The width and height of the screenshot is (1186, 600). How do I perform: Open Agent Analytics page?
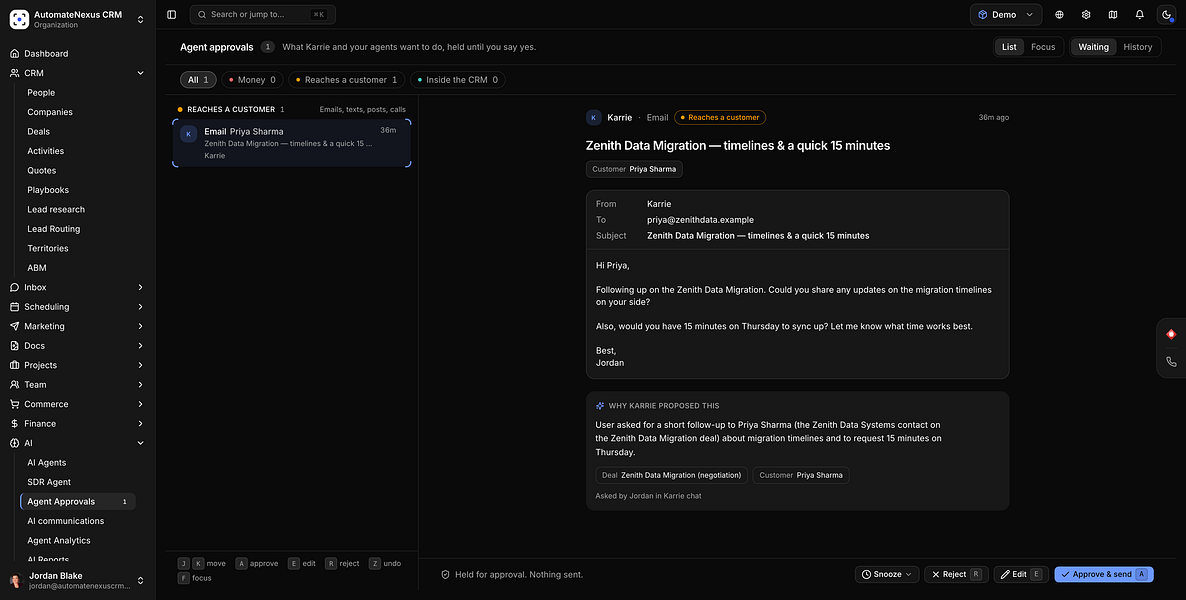coord(59,541)
